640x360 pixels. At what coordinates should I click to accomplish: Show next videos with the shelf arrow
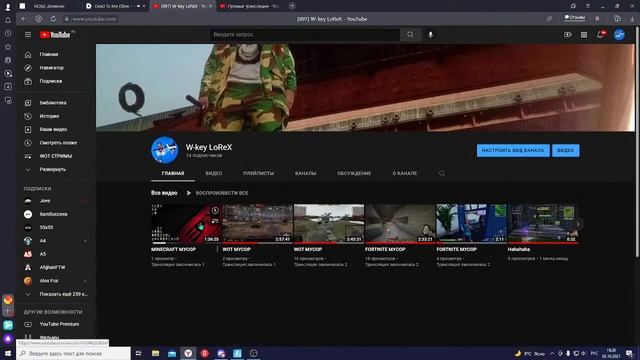[x=578, y=224]
